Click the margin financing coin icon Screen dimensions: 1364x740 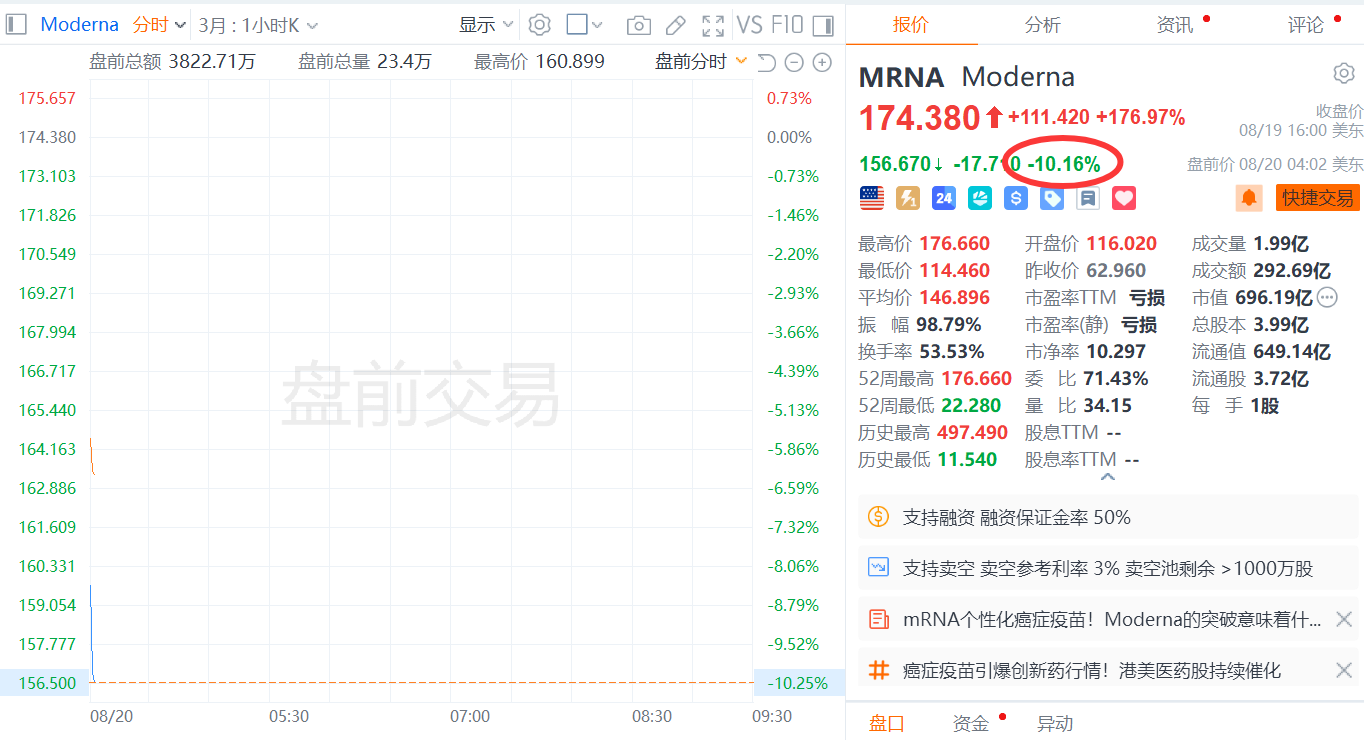pyautogui.click(x=878, y=517)
